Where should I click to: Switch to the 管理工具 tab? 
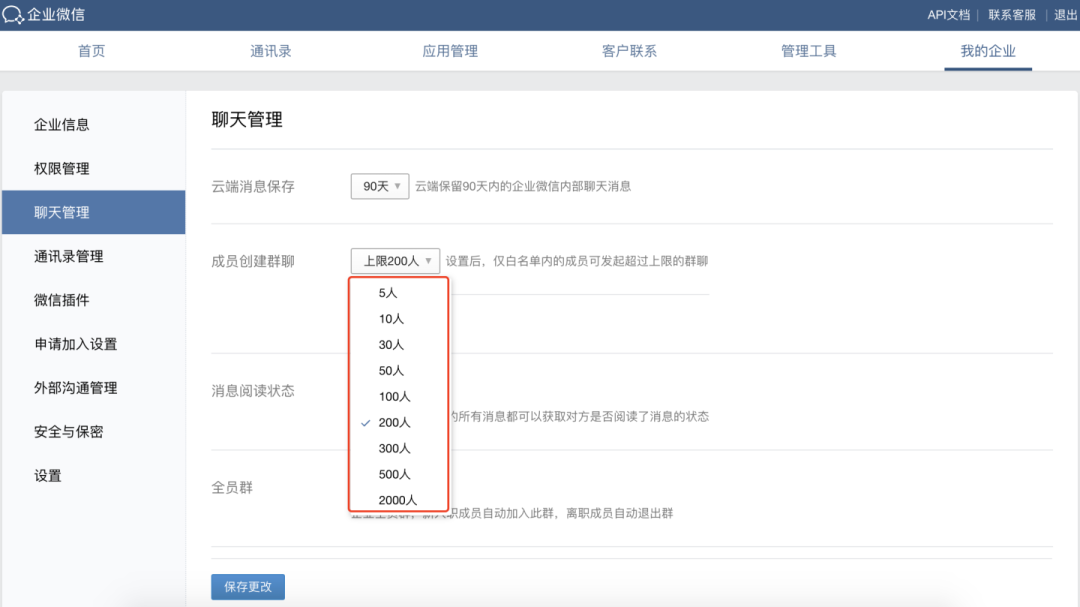click(808, 51)
